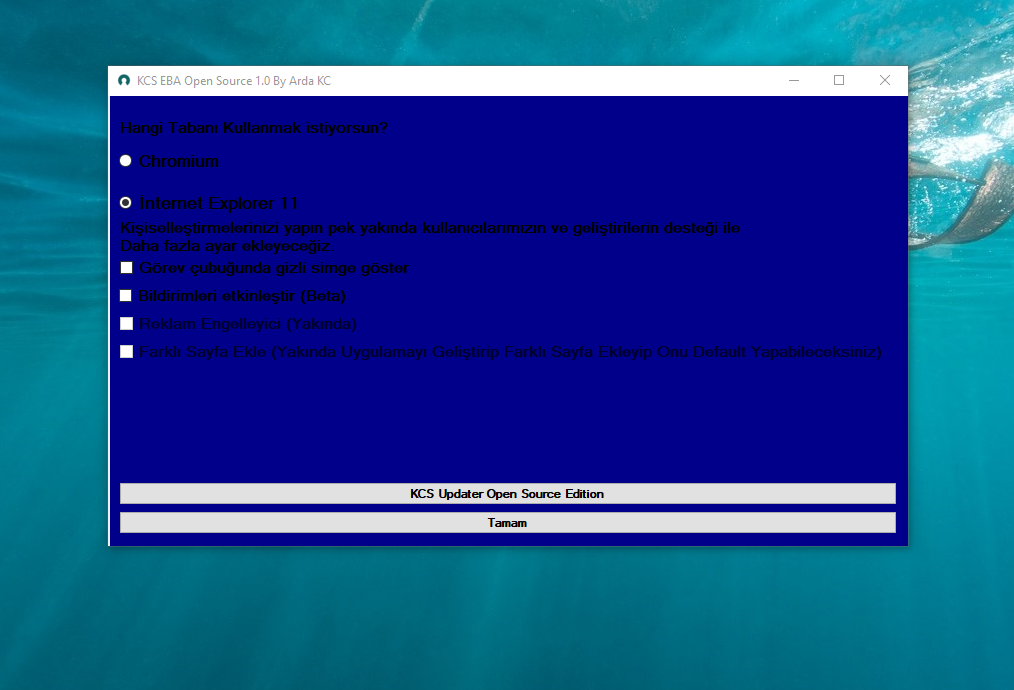Confirm with the Tamam button
Screen dimensions: 1014x690
508,523
